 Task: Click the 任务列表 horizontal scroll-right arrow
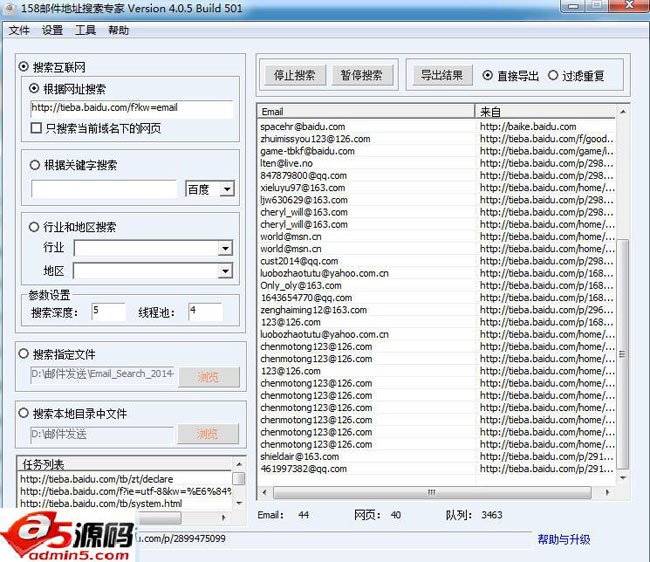click(x=224, y=517)
